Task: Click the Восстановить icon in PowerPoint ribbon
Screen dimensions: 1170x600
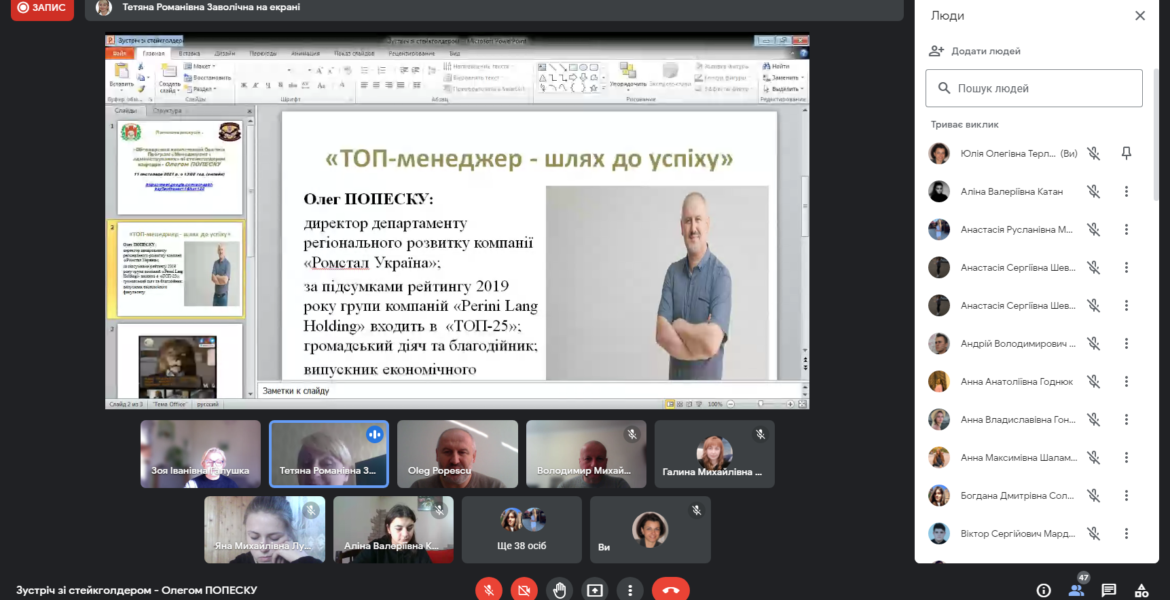Action: pos(188,78)
